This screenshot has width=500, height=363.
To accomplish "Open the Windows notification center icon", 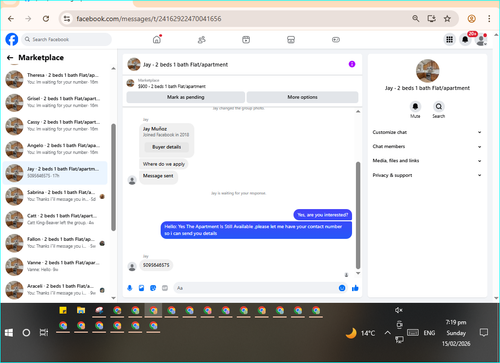I will [x=484, y=332].
